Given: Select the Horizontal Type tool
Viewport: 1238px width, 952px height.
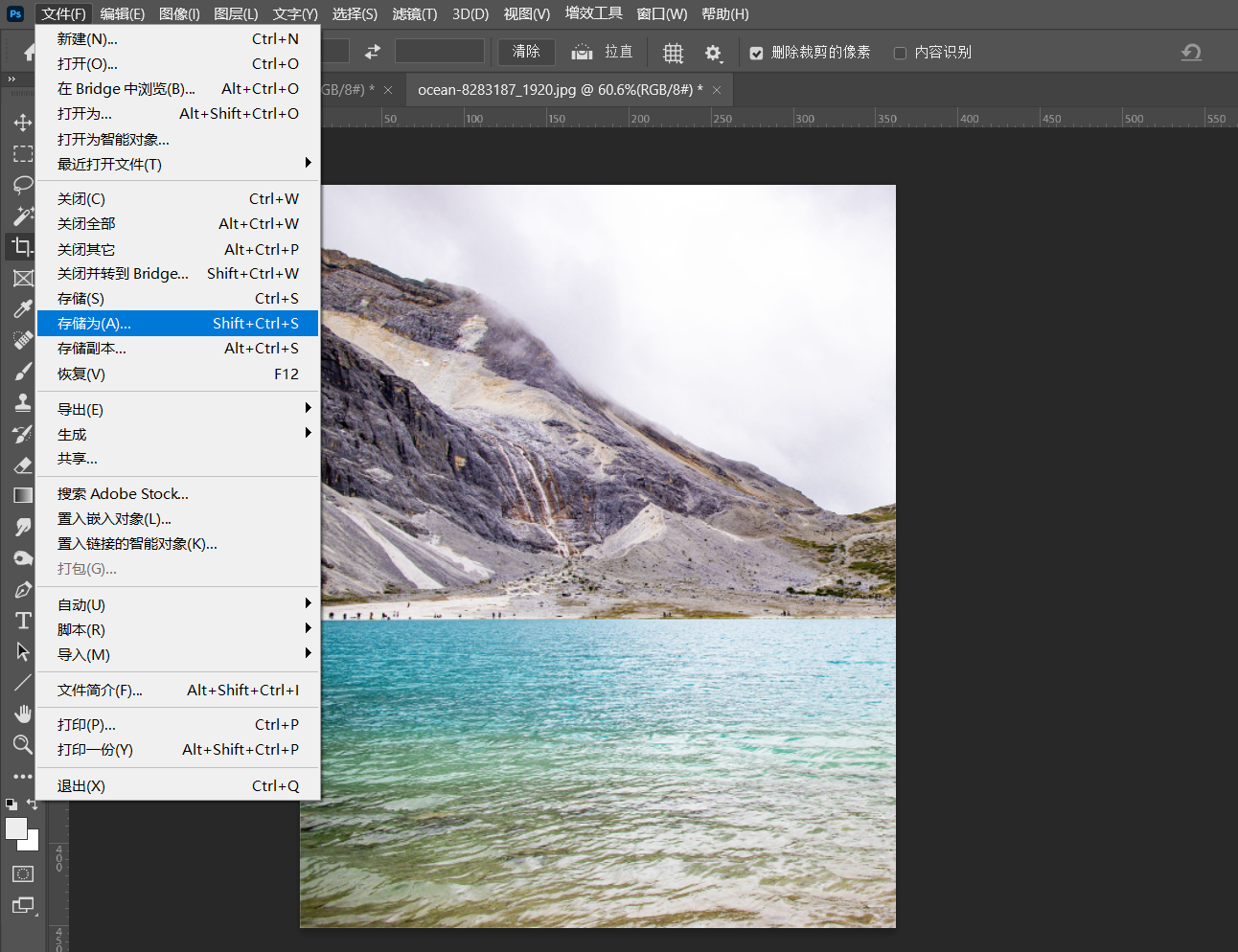Looking at the screenshot, I should tap(23, 620).
